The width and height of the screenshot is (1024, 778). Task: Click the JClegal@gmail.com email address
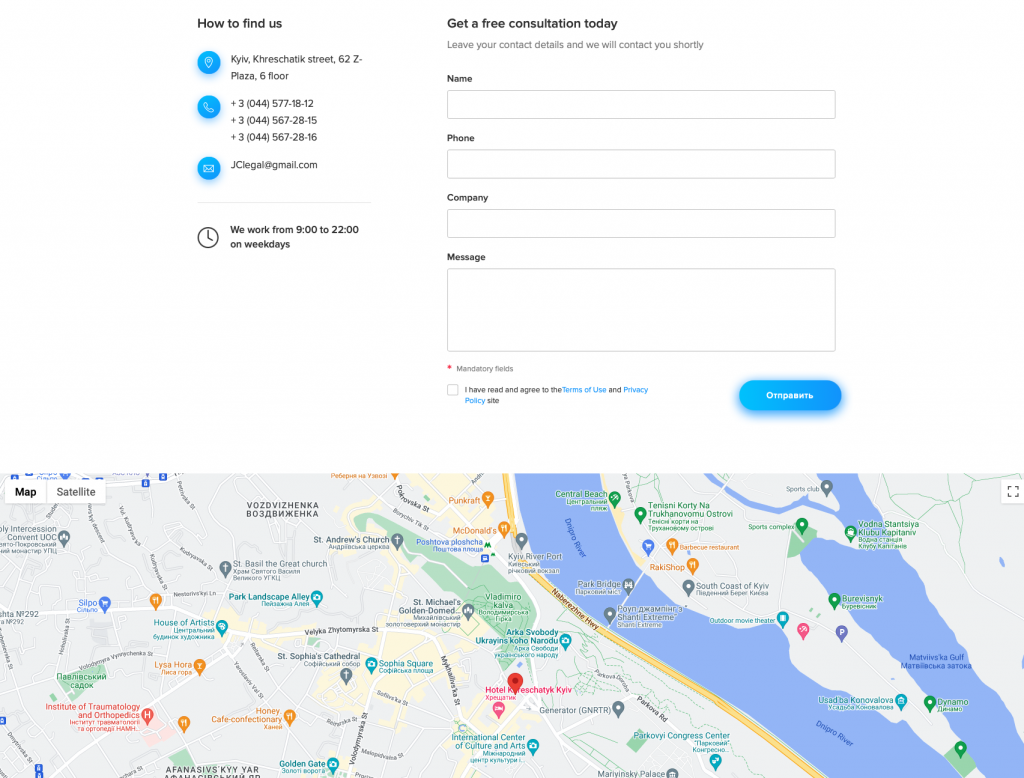tap(274, 165)
